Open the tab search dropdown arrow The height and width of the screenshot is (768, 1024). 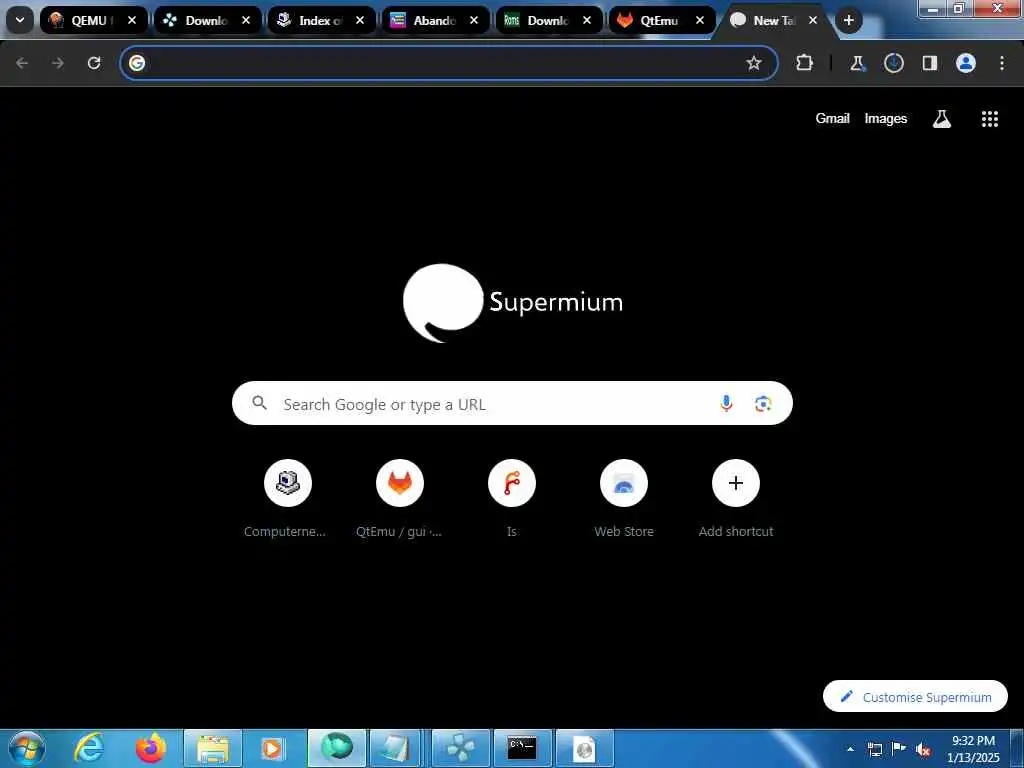20,20
